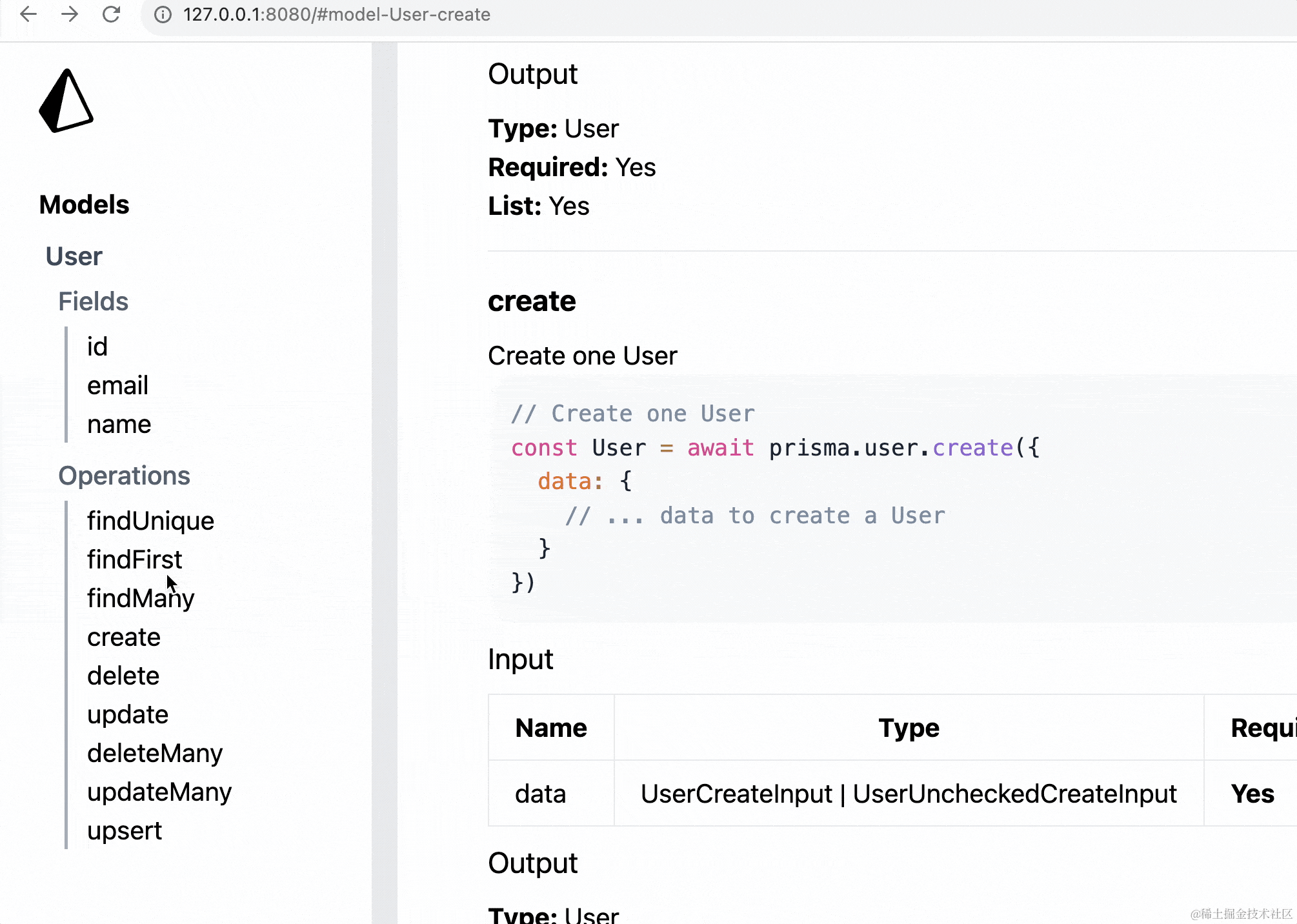Go to the Fields section link

(x=93, y=301)
